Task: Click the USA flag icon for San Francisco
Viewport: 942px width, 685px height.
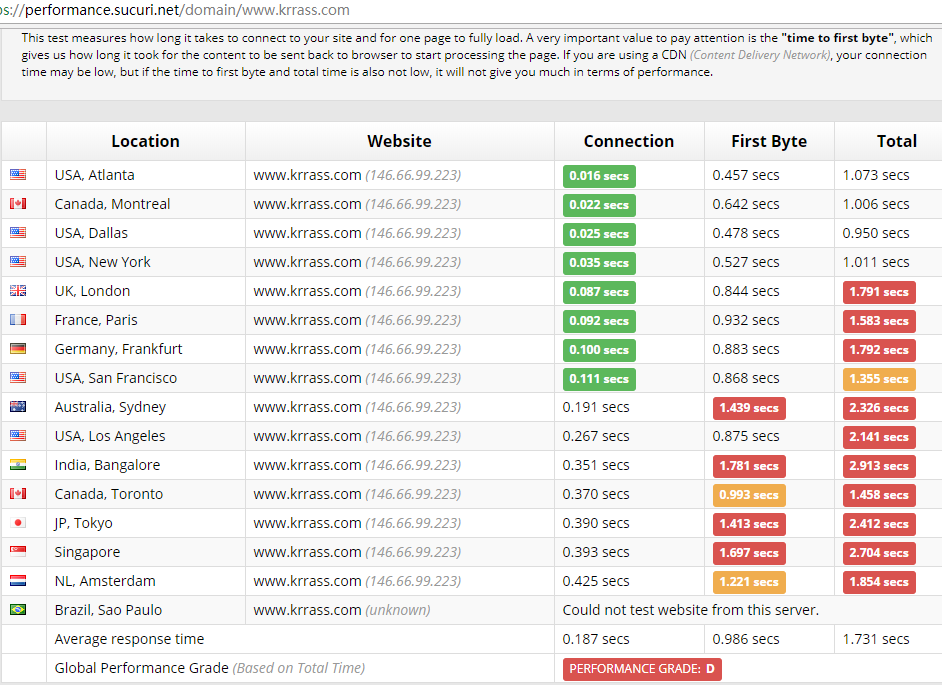Action: point(18,377)
